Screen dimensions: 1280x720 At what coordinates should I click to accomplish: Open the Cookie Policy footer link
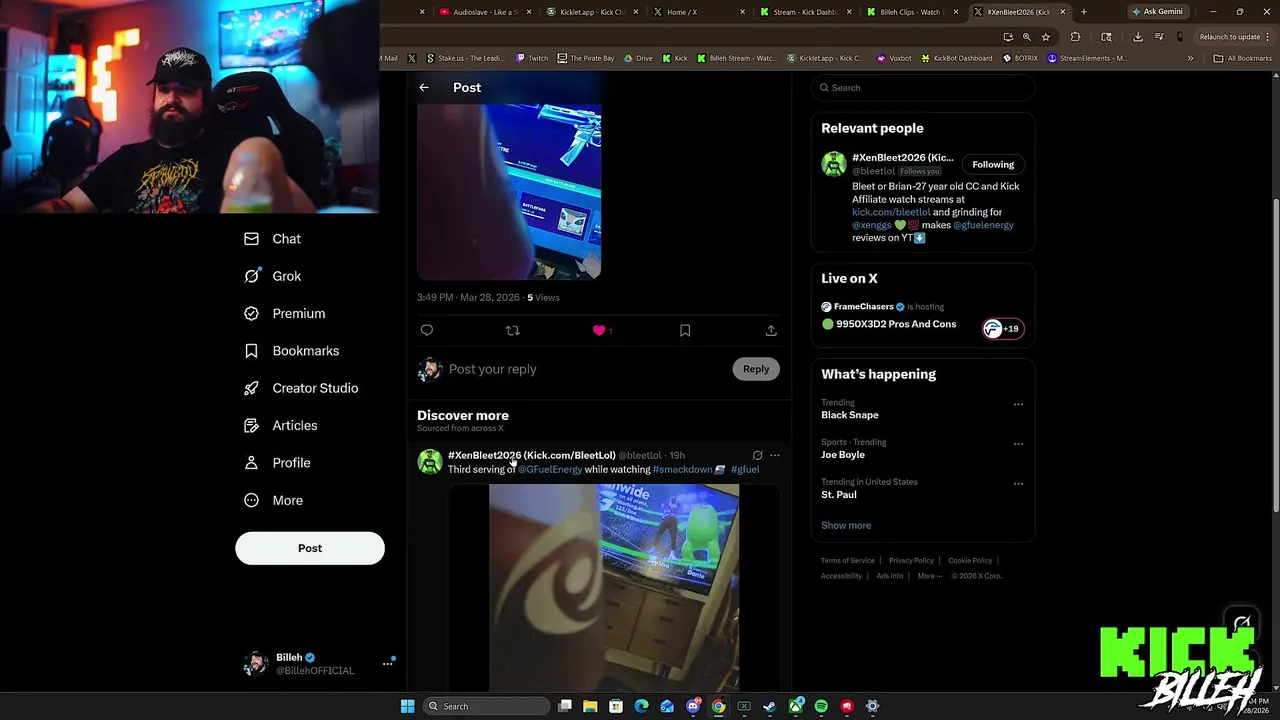tap(970, 561)
